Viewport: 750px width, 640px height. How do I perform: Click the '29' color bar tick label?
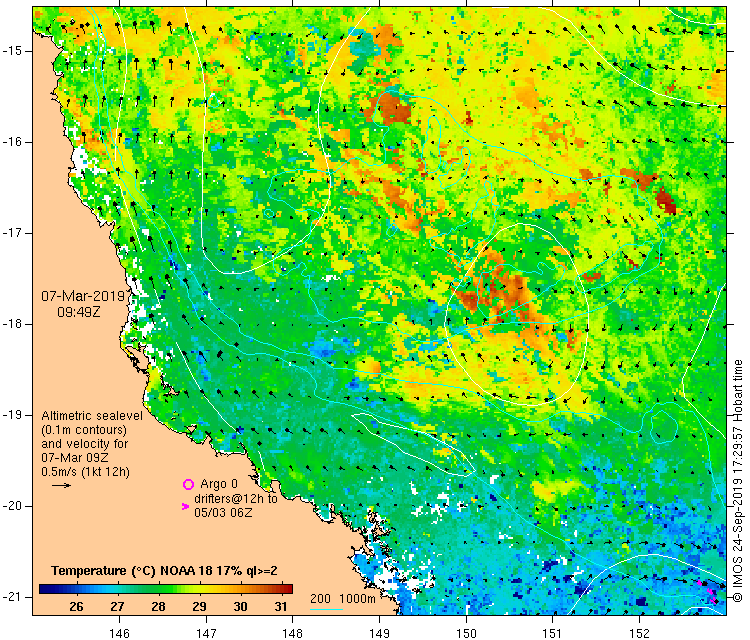(199, 607)
